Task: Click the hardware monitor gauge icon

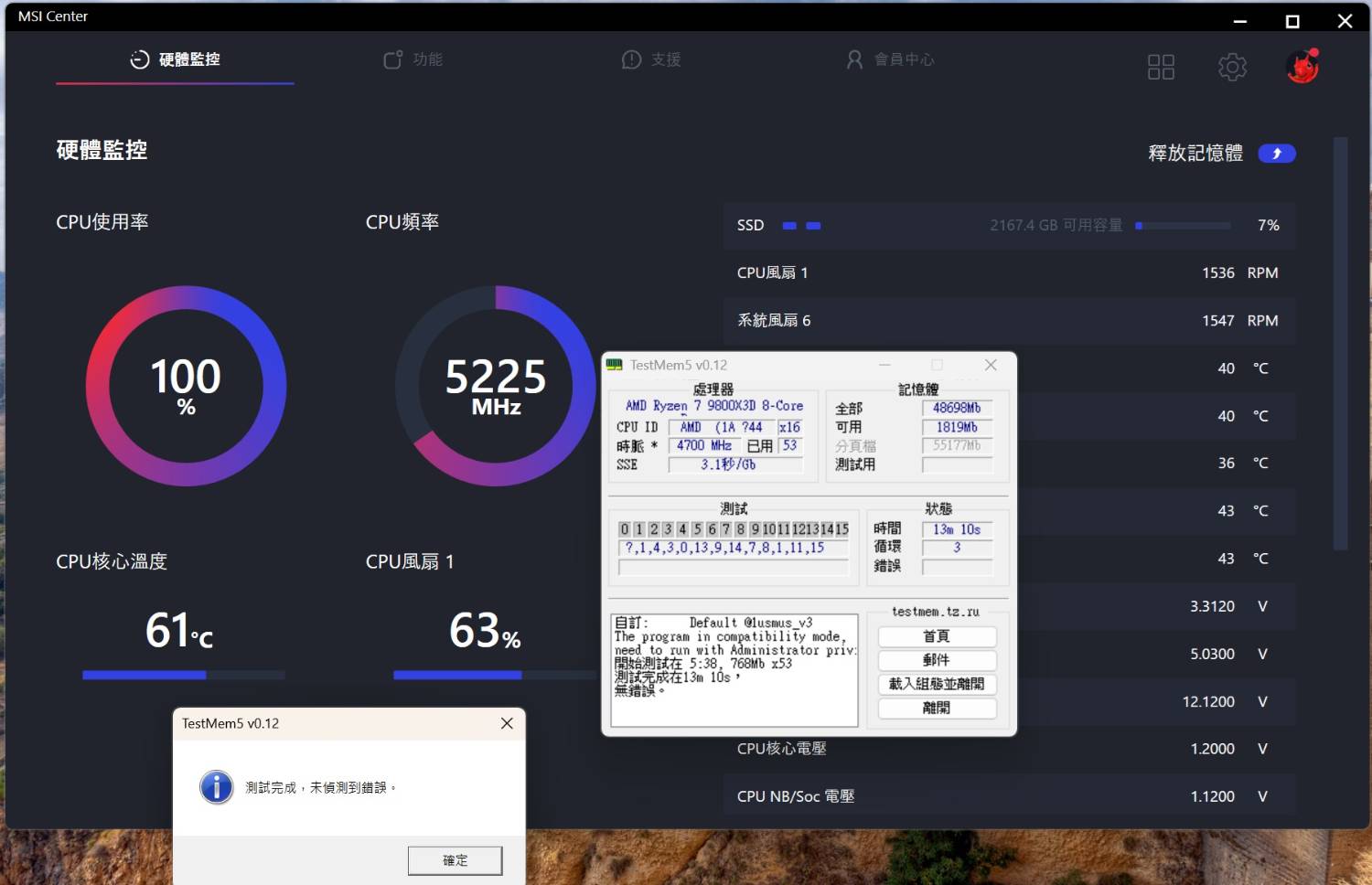Action: 140,59
